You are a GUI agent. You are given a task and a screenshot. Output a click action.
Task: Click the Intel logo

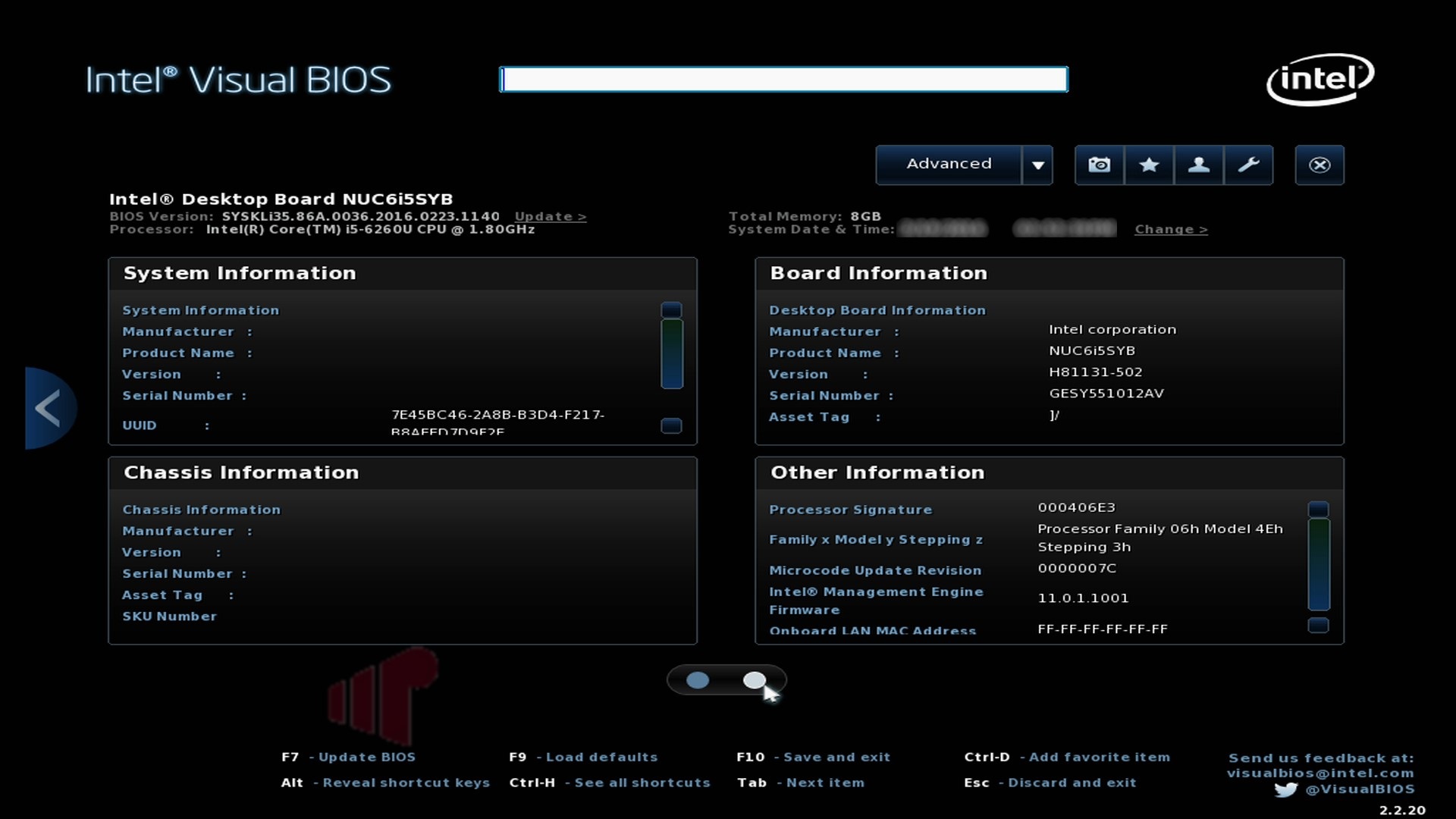point(1320,79)
